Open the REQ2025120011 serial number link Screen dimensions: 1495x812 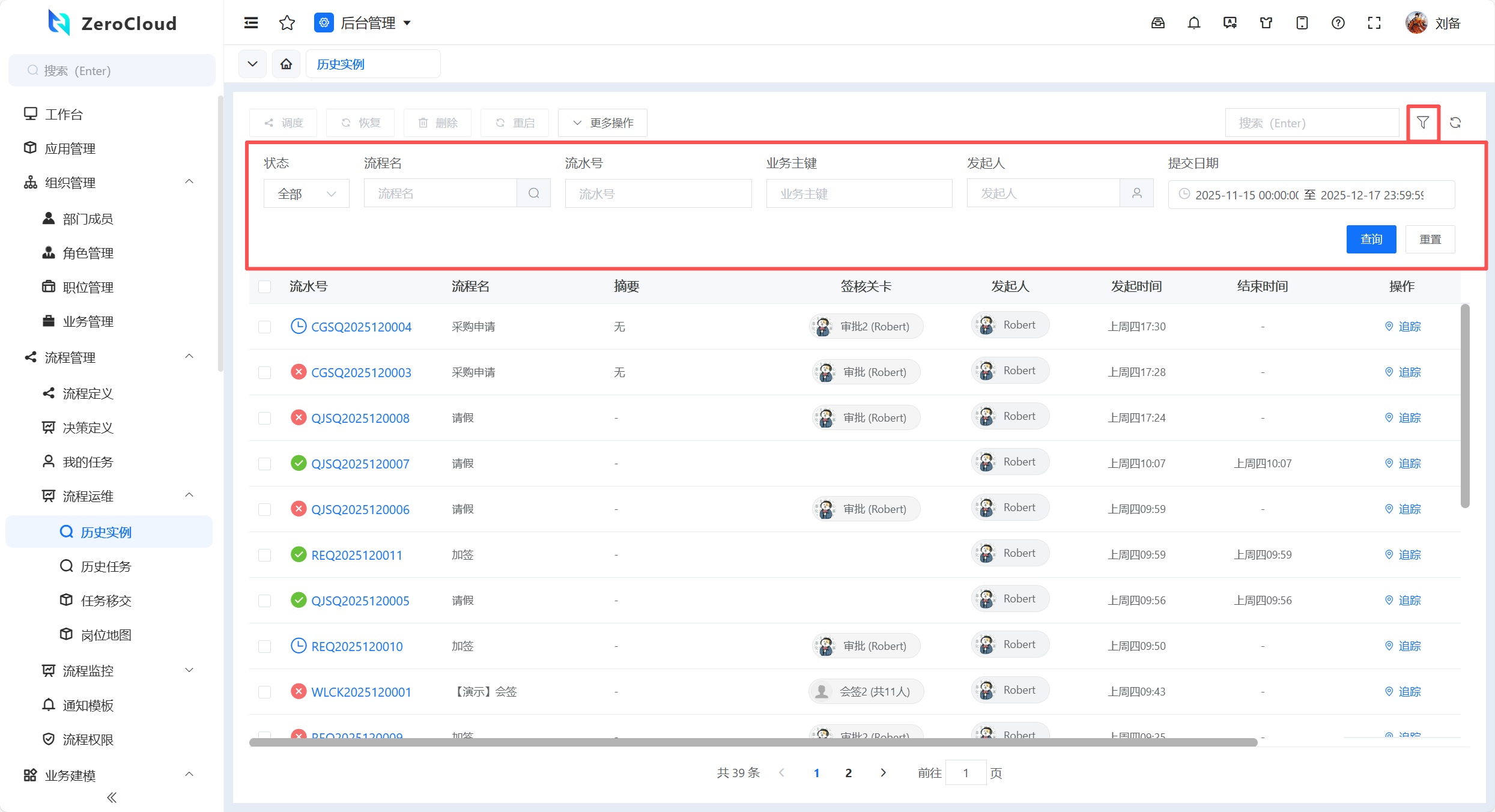(357, 555)
